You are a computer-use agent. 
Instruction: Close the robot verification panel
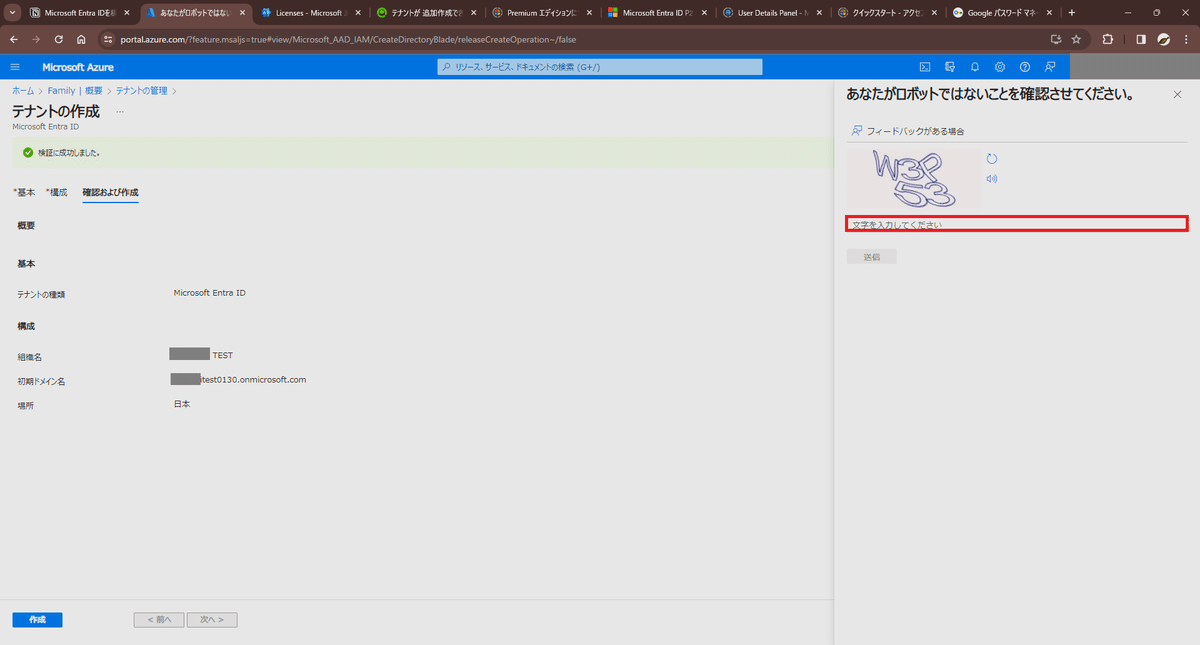[x=1177, y=94]
